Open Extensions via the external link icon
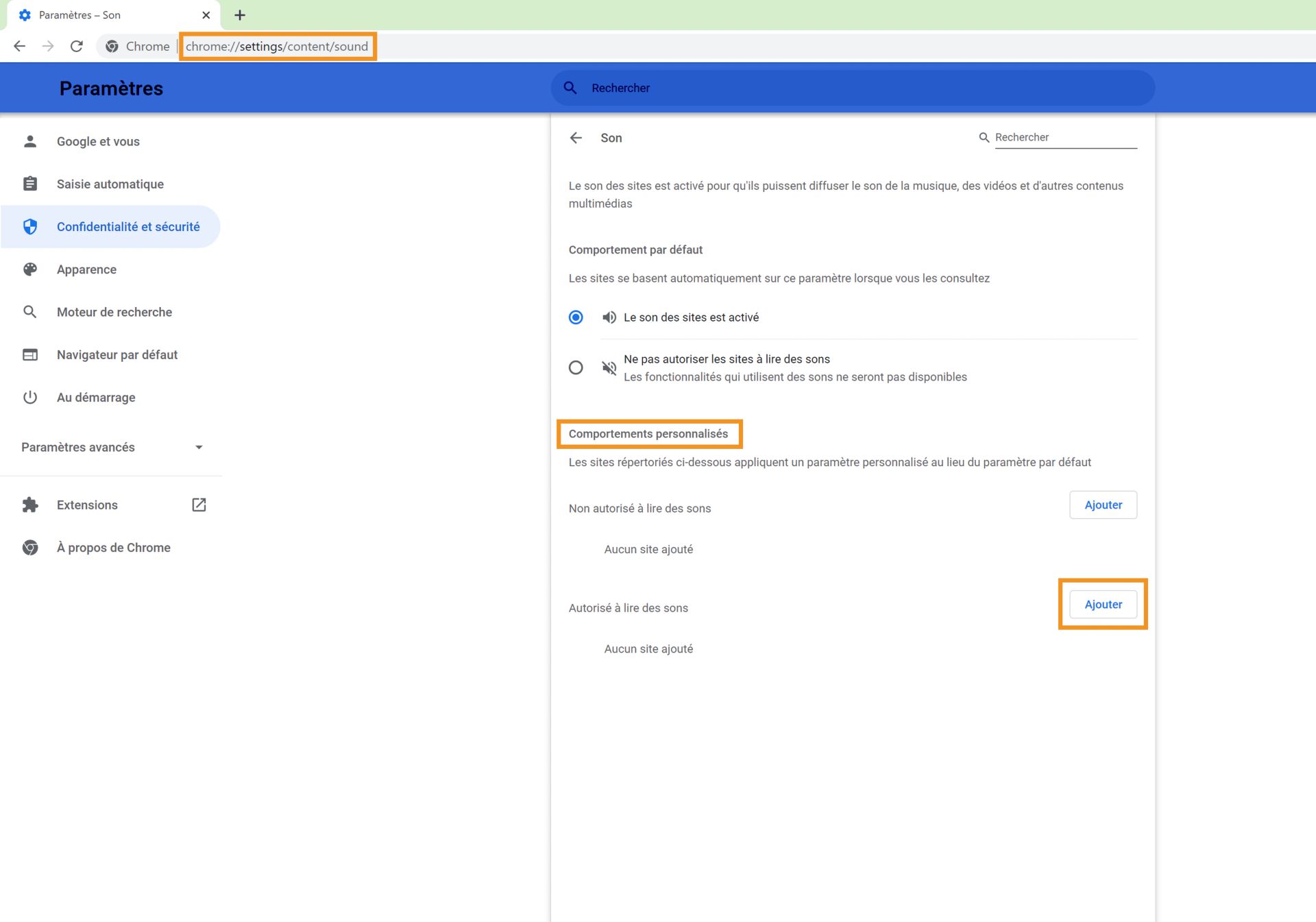Image resolution: width=1316 pixels, height=922 pixels. point(199,505)
